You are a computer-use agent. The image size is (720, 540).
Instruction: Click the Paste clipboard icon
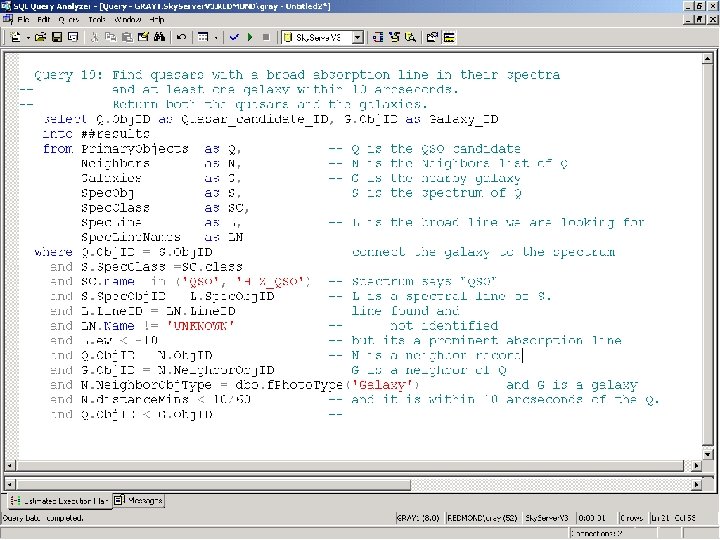tap(127, 38)
